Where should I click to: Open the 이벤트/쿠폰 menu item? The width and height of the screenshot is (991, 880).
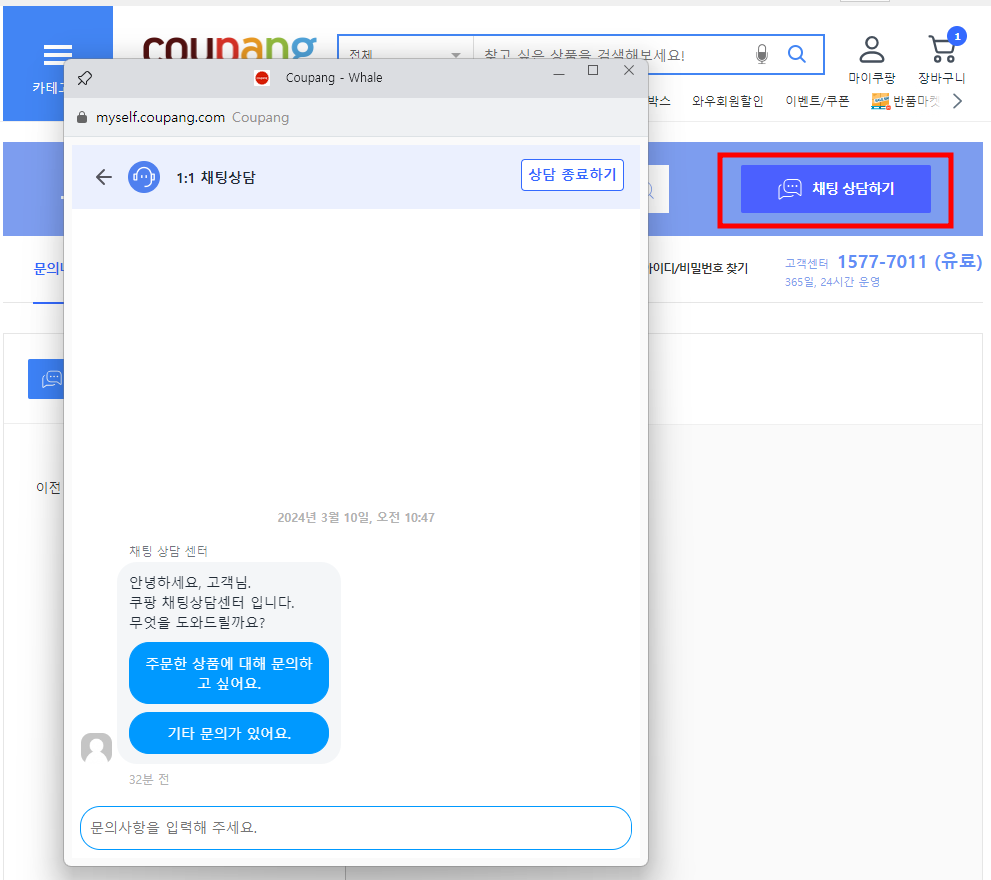click(x=817, y=100)
